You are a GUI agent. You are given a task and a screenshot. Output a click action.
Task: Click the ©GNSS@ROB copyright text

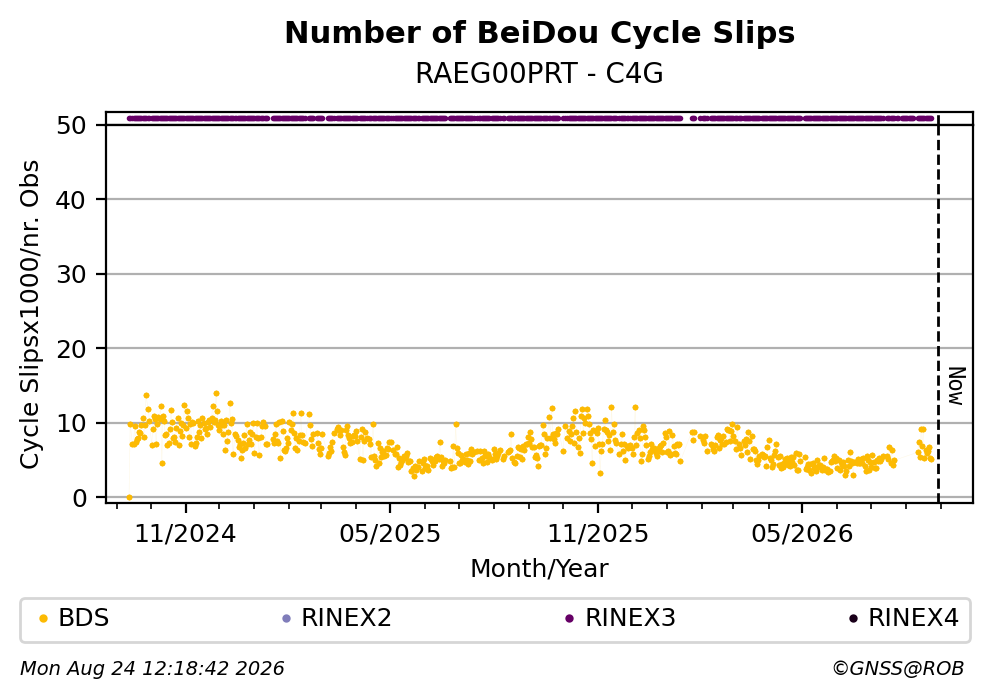pos(898,669)
